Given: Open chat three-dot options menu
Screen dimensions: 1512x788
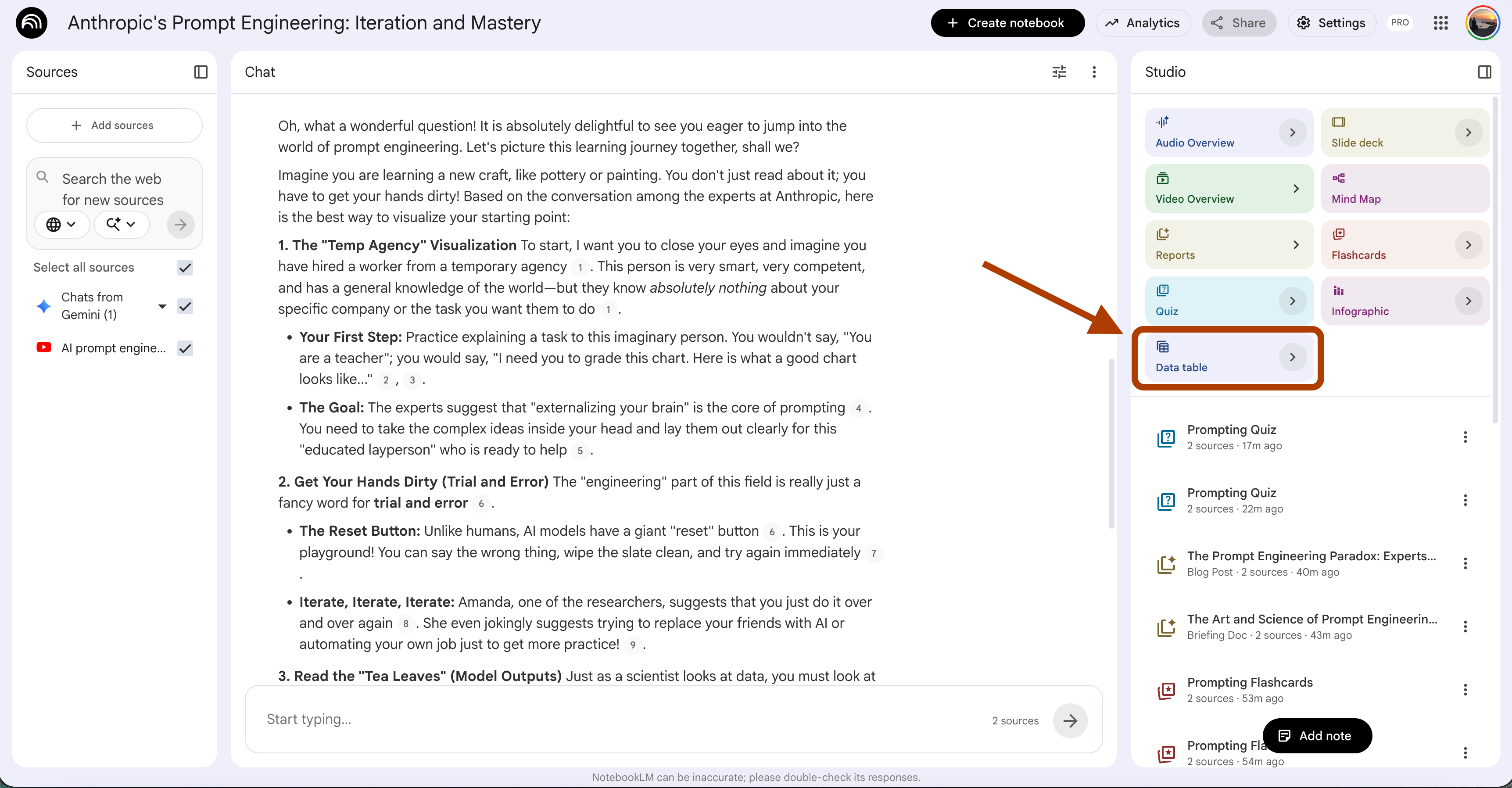Looking at the screenshot, I should [1093, 72].
